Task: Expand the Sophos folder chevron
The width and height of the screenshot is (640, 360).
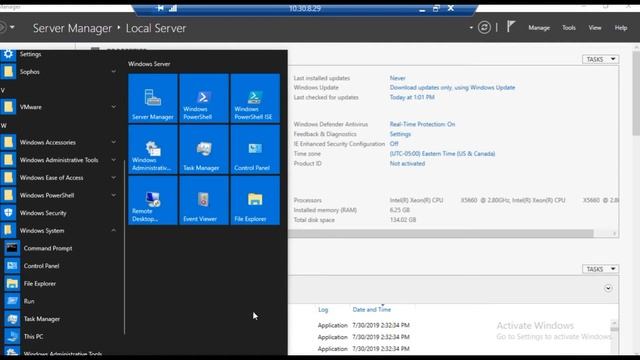Action: (113, 71)
